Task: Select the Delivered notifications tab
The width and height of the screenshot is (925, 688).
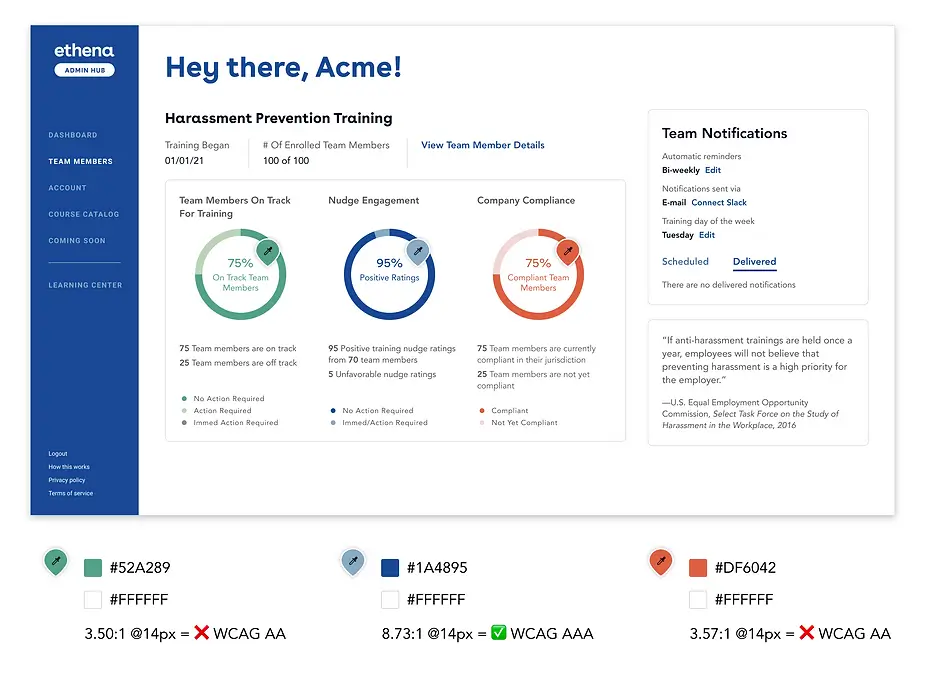Action: click(x=755, y=261)
